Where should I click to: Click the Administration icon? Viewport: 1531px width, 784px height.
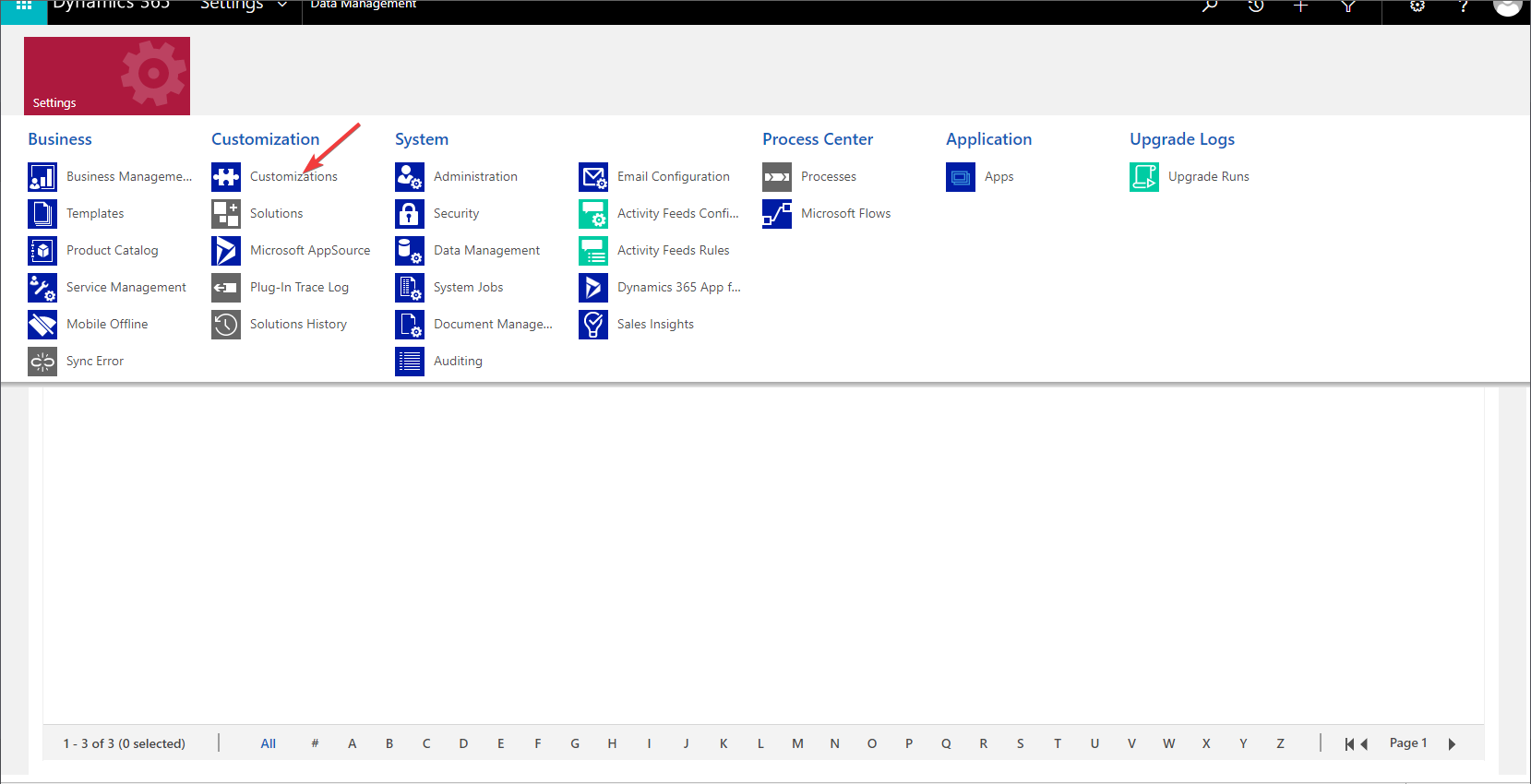point(410,177)
